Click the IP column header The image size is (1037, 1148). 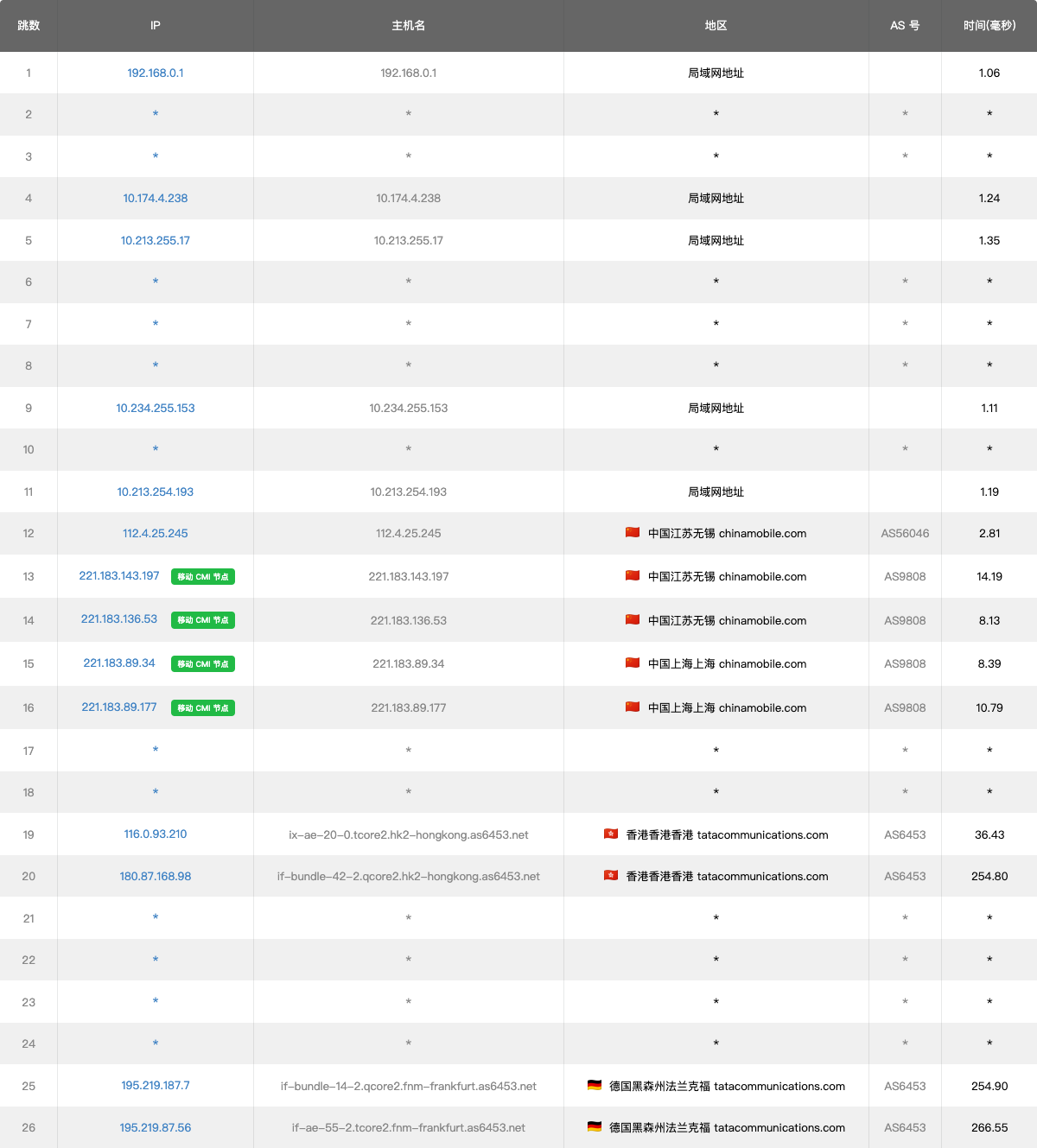156,25
